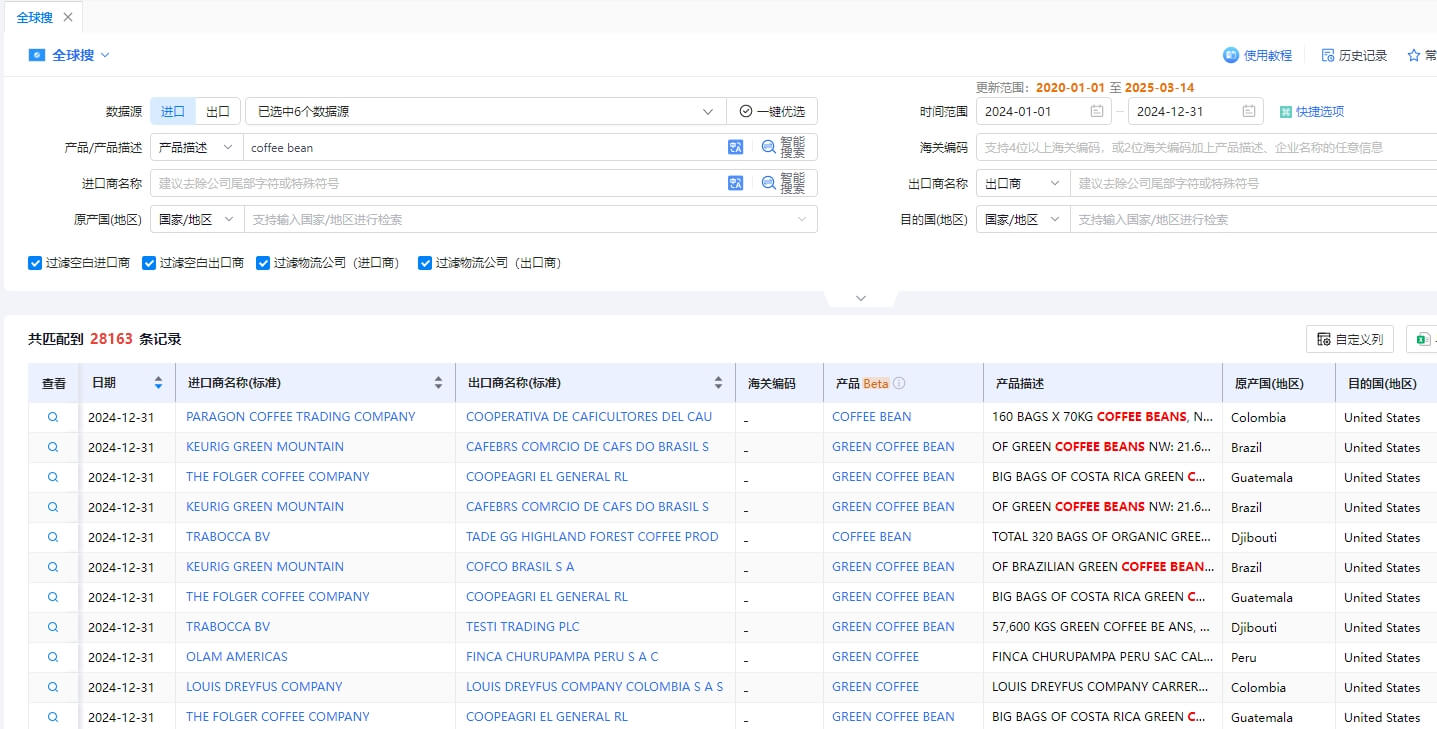Image resolution: width=1437 pixels, height=729 pixels.
Task: Open LOUIS DREYFUS COMPANY COLOMBIA S A S link
Action: click(x=594, y=687)
